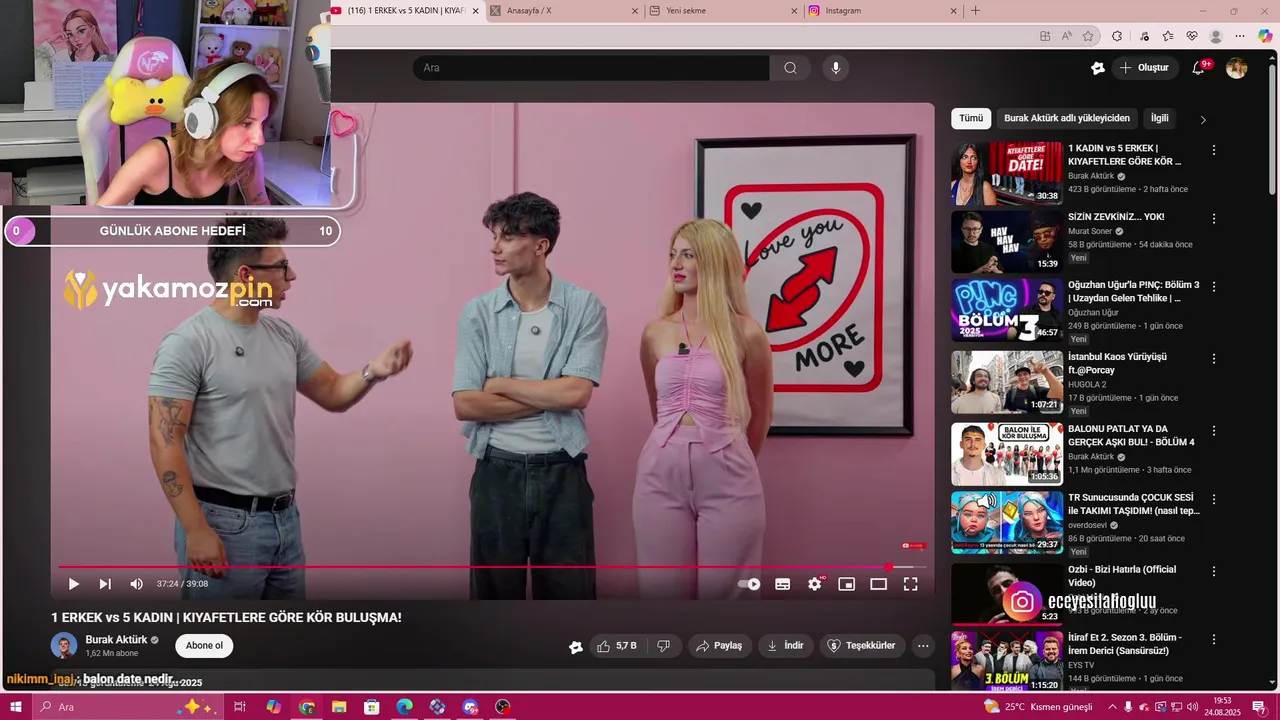1280x720 pixels.
Task: Skip to the next video
Action: [x=105, y=584]
